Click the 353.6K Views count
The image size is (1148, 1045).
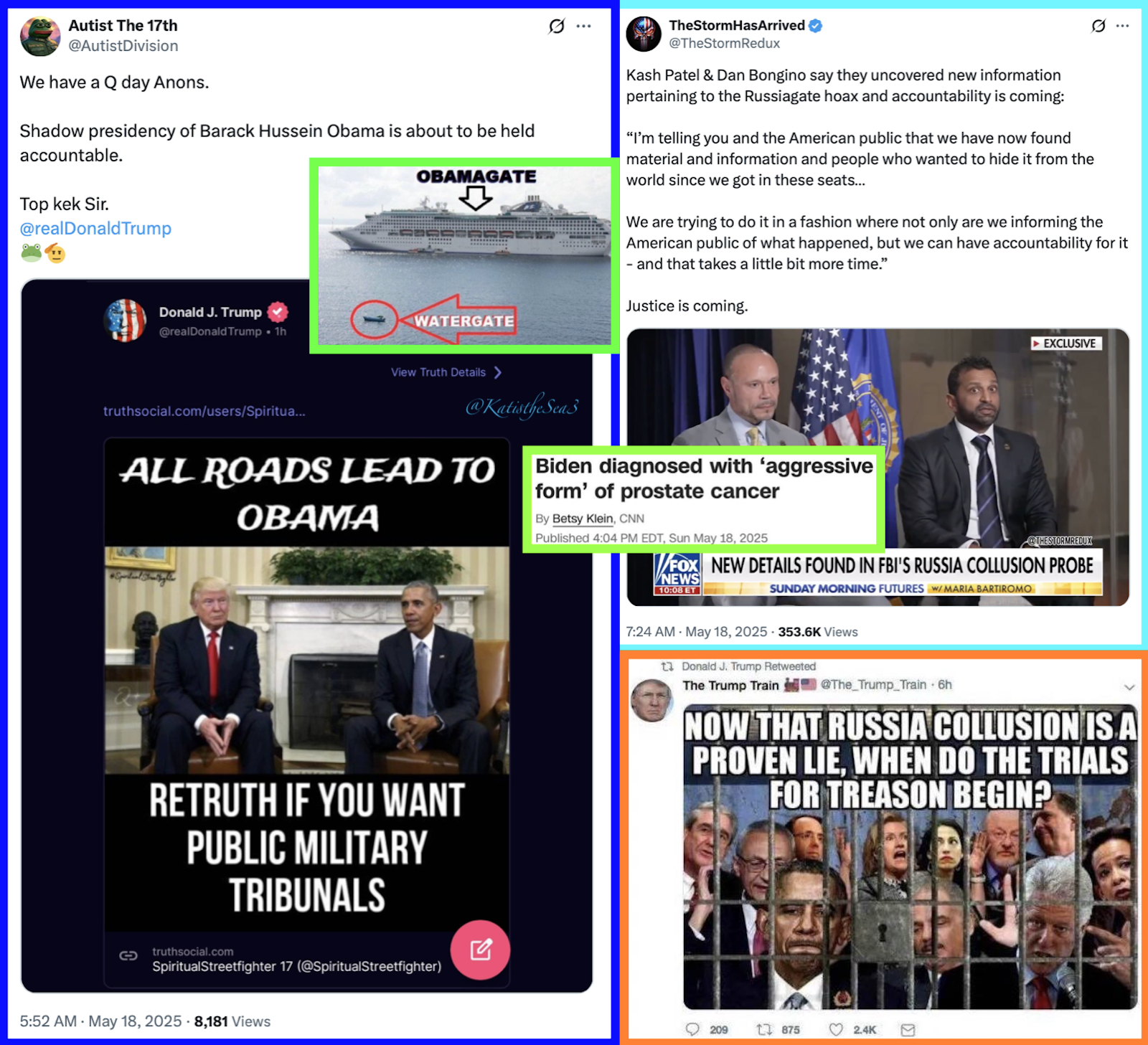click(x=818, y=632)
